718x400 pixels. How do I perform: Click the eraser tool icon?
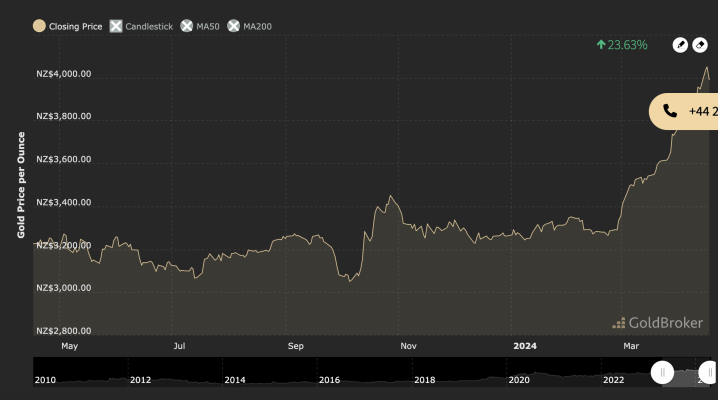[701, 45]
